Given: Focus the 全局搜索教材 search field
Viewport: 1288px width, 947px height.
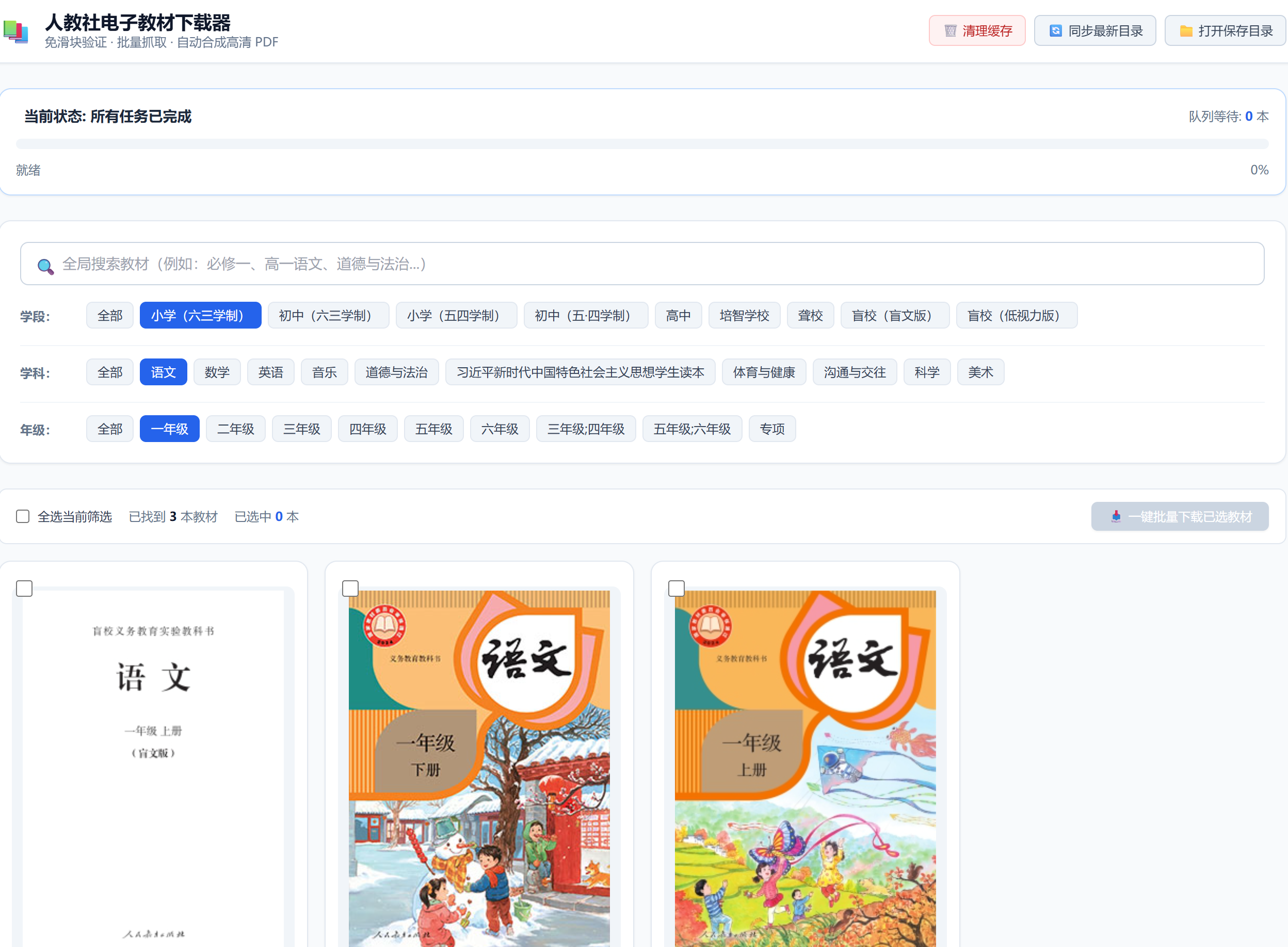Looking at the screenshot, I should pos(642,264).
